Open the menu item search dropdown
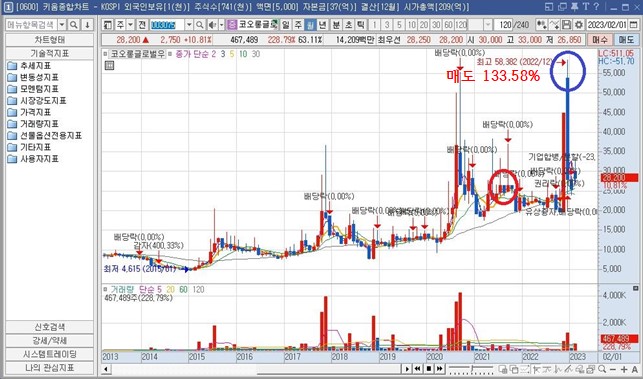The width and height of the screenshot is (643, 379). [x=62, y=25]
